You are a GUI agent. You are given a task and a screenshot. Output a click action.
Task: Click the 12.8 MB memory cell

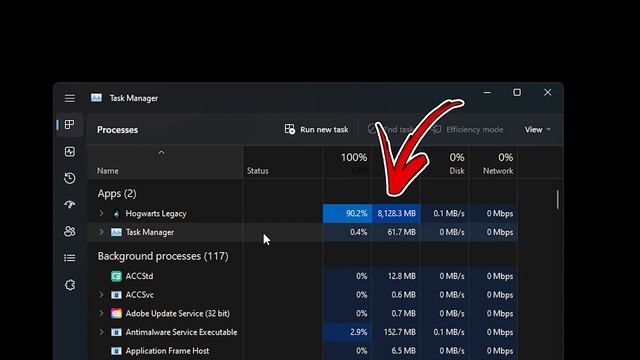[x=396, y=276]
